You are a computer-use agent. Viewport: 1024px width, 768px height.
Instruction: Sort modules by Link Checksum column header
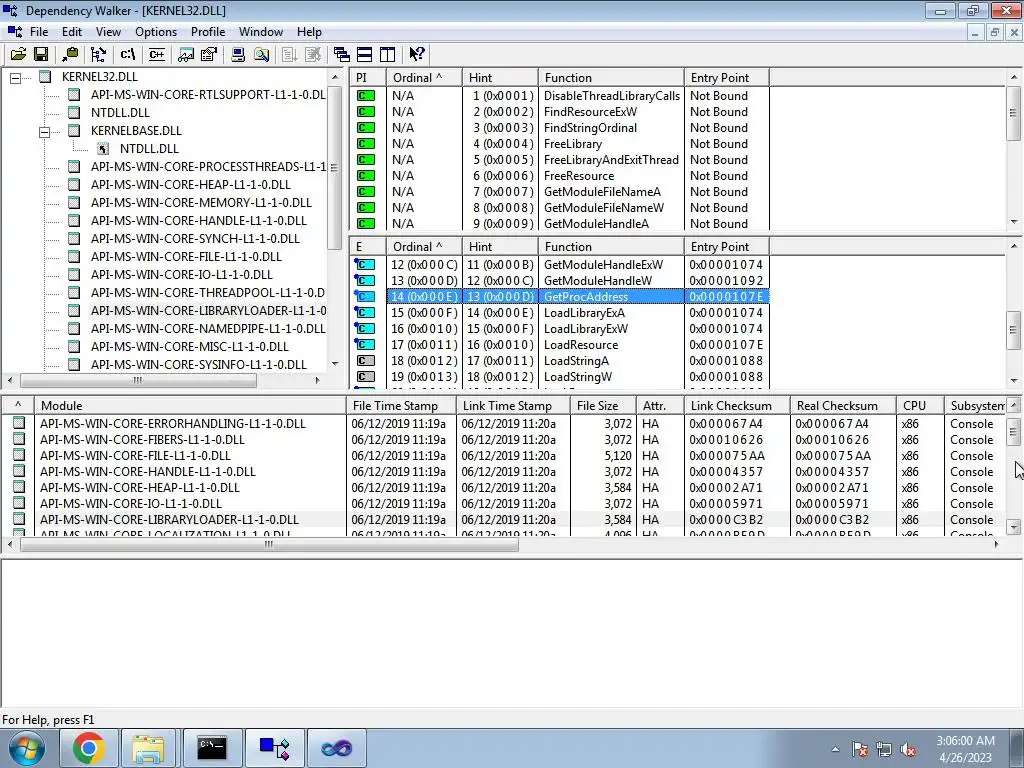tap(737, 406)
